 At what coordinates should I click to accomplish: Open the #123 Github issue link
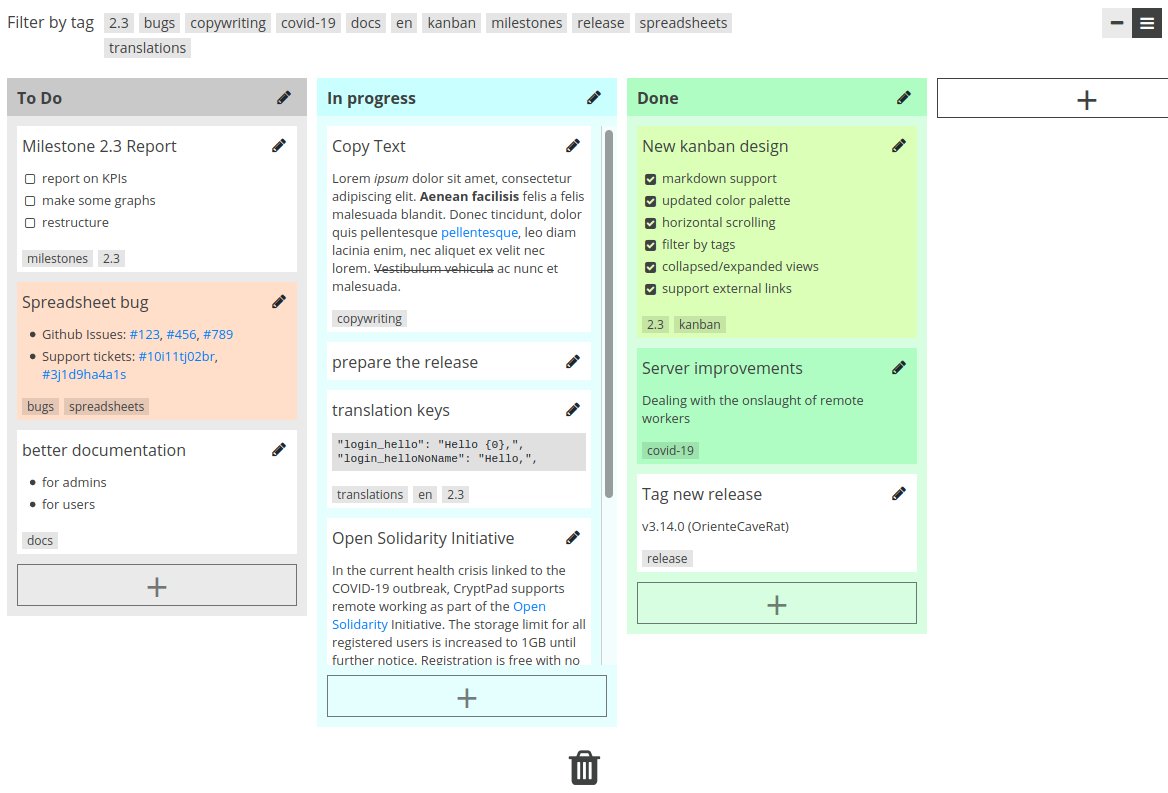point(145,334)
